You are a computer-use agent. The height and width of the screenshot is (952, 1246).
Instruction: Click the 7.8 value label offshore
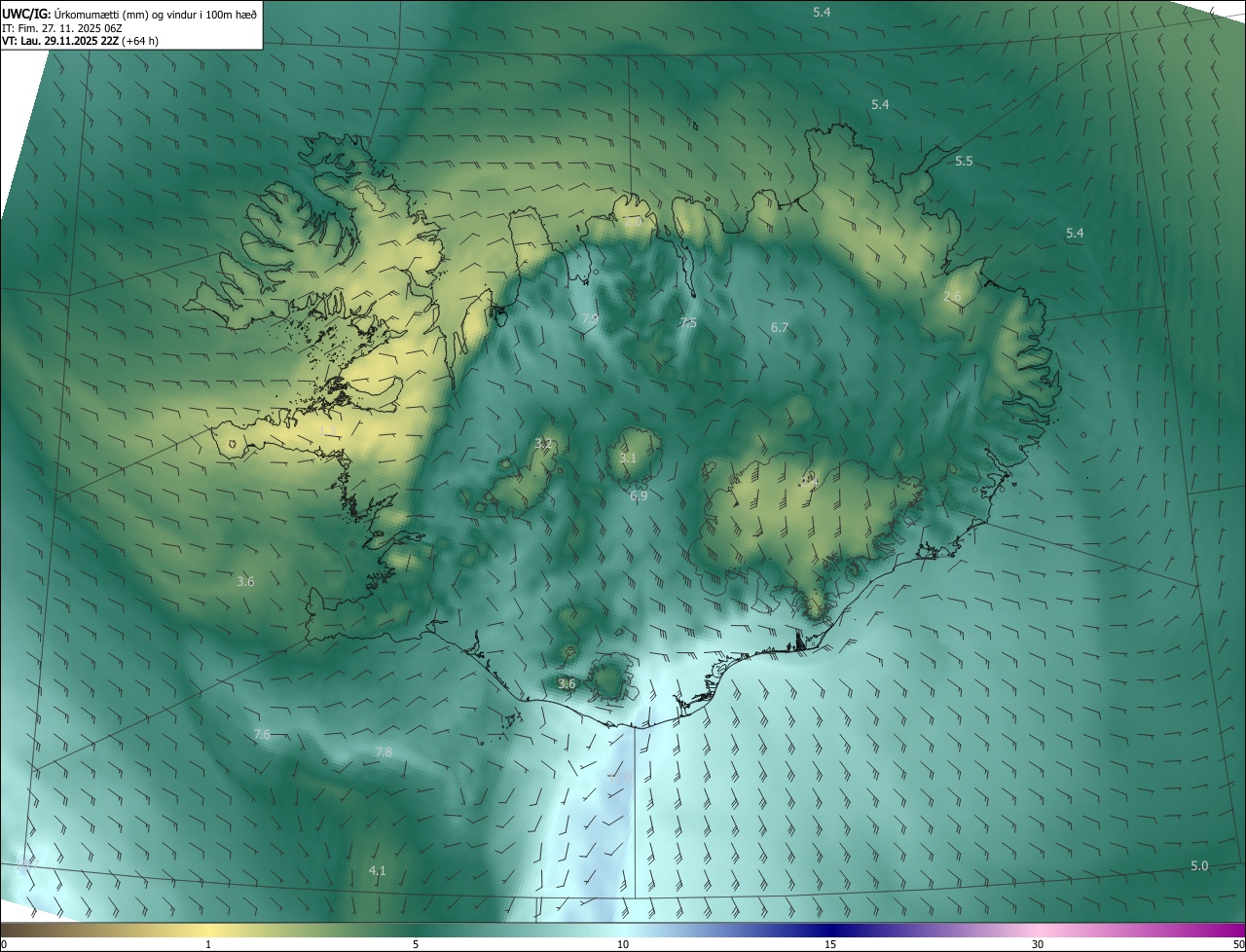384,751
